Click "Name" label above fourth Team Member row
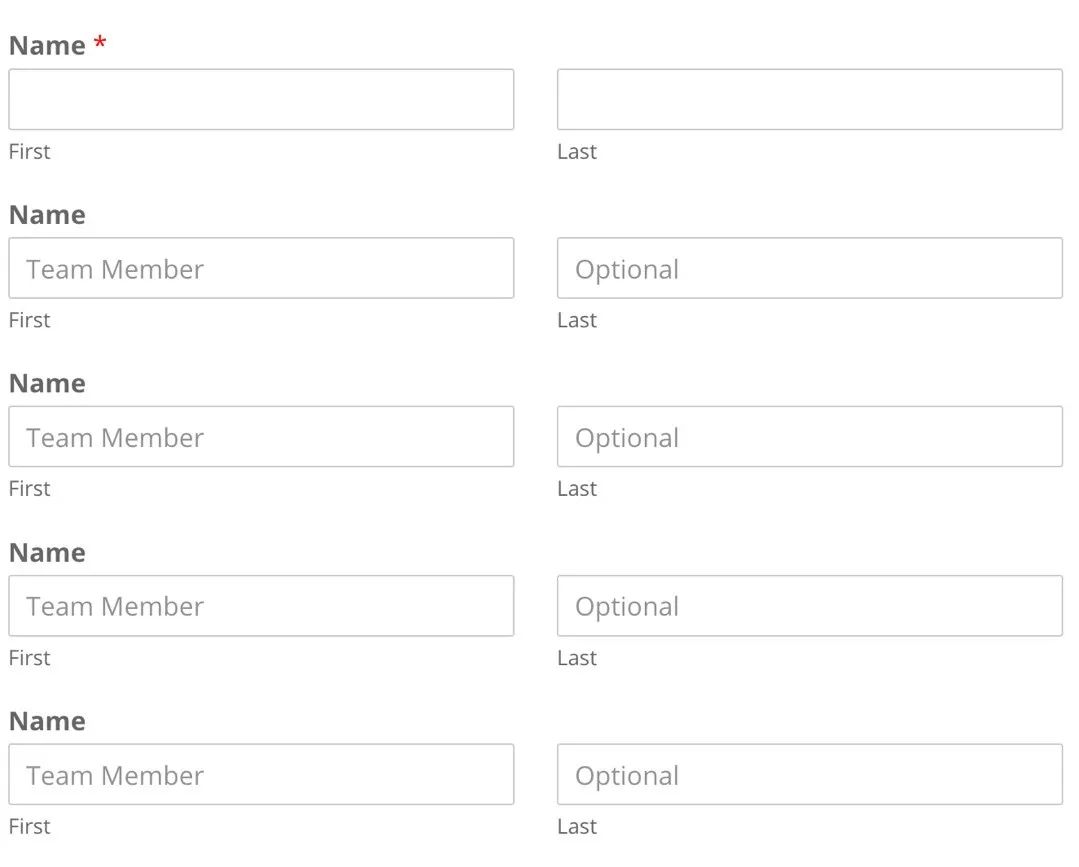 coord(47,721)
